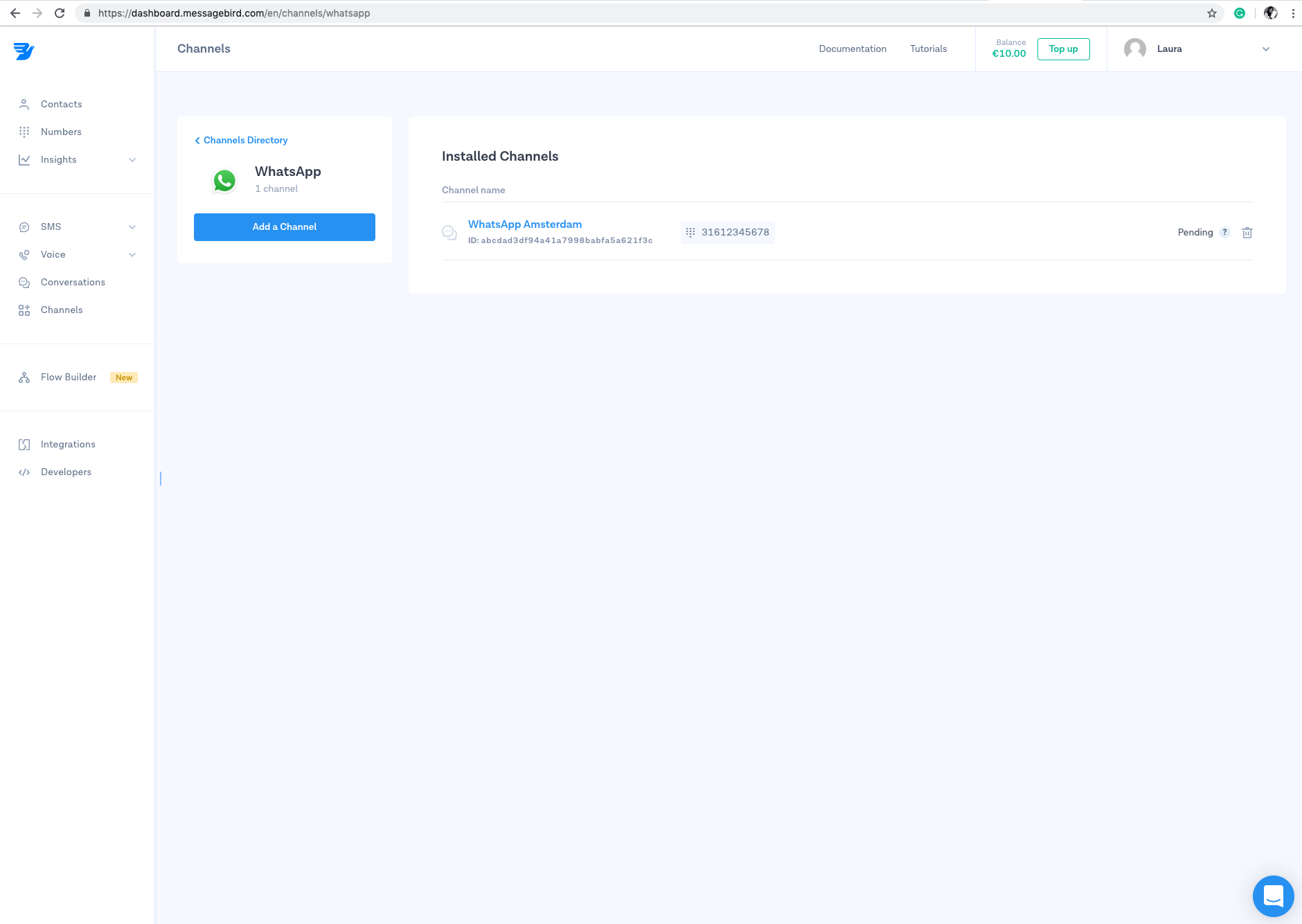Reload the page in browser
The image size is (1302, 924).
click(x=60, y=13)
